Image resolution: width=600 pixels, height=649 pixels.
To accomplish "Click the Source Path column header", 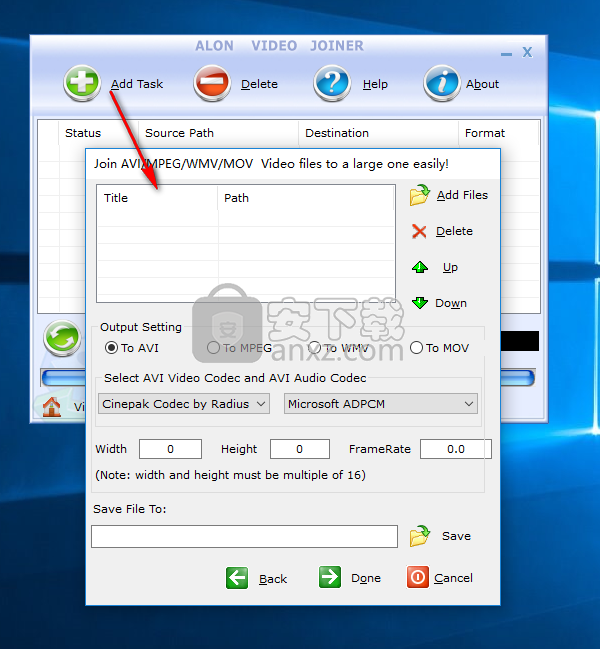I will click(218, 133).
